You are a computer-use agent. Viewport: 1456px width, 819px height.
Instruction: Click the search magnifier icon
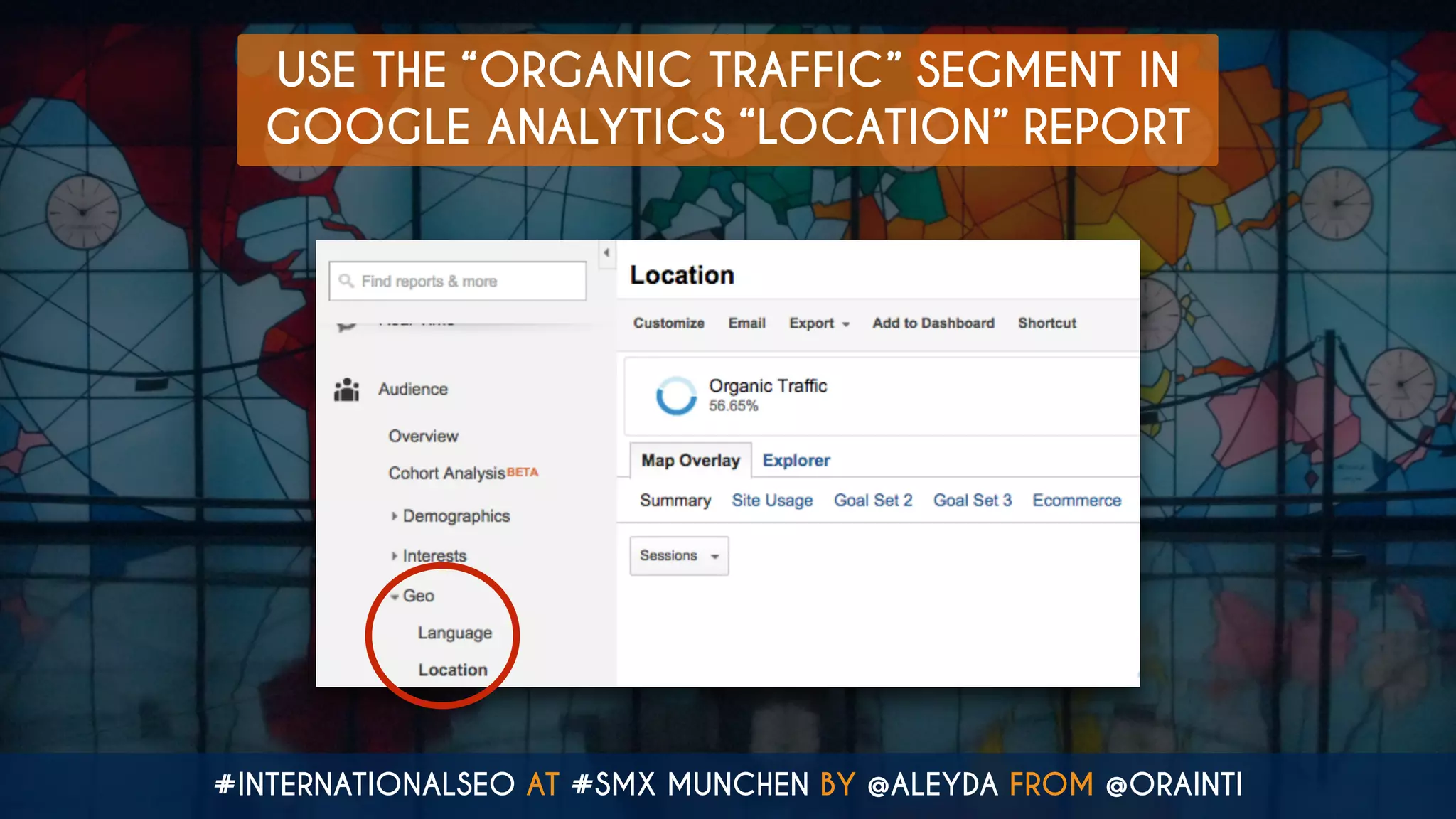pos(346,281)
